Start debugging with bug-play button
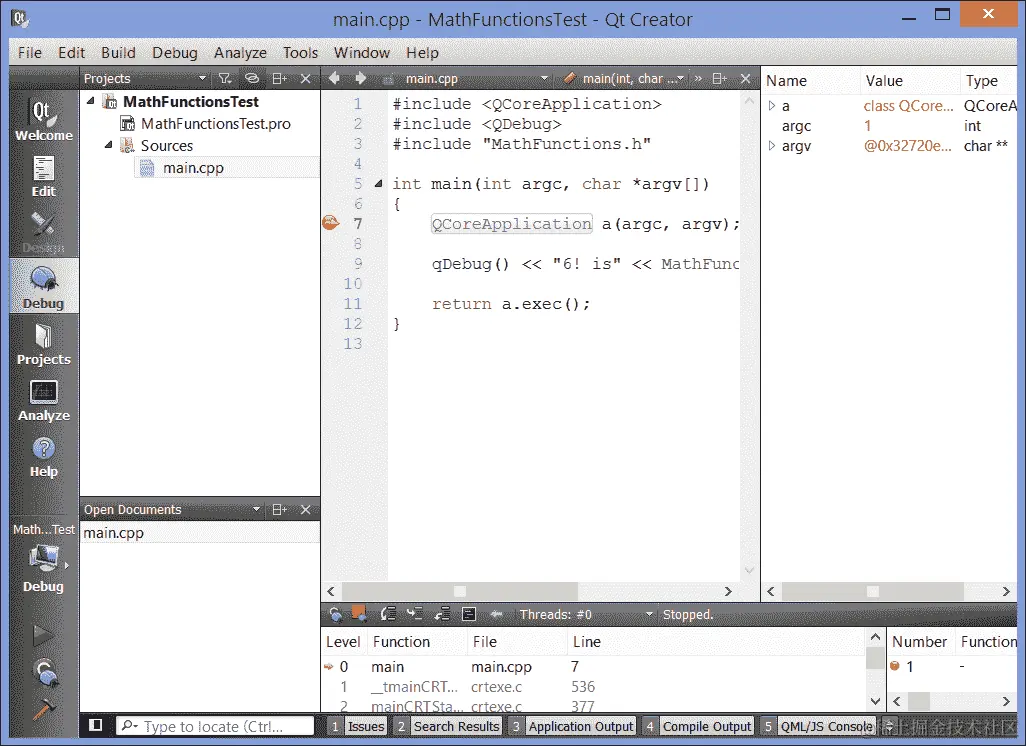Image resolution: width=1026 pixels, height=746 pixels. (44, 672)
